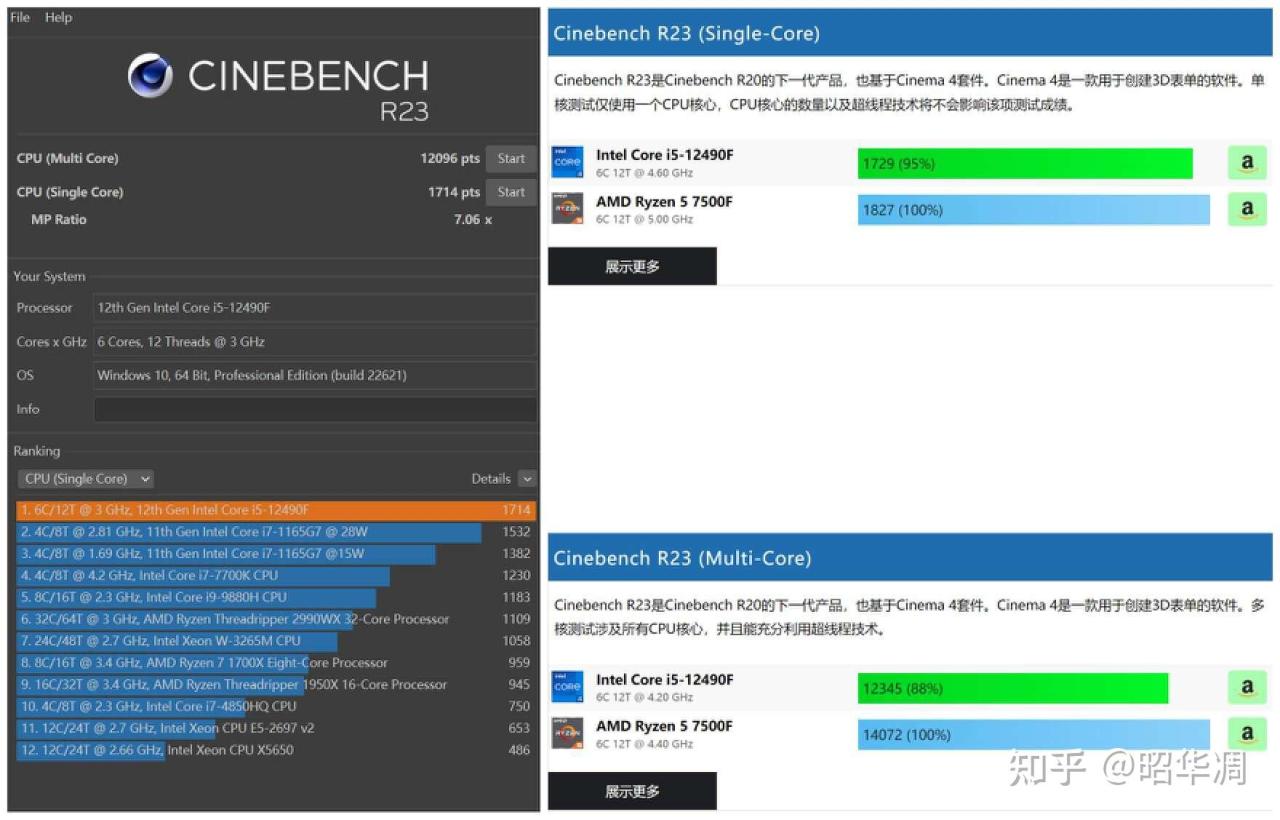Click Intel Core logo in Single-Core section
This screenshot has width=1280, height=820.
[567, 162]
